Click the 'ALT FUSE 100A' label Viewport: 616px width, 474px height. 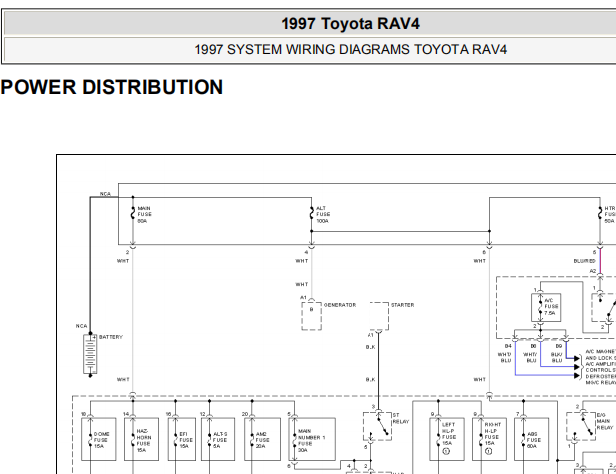click(x=323, y=215)
